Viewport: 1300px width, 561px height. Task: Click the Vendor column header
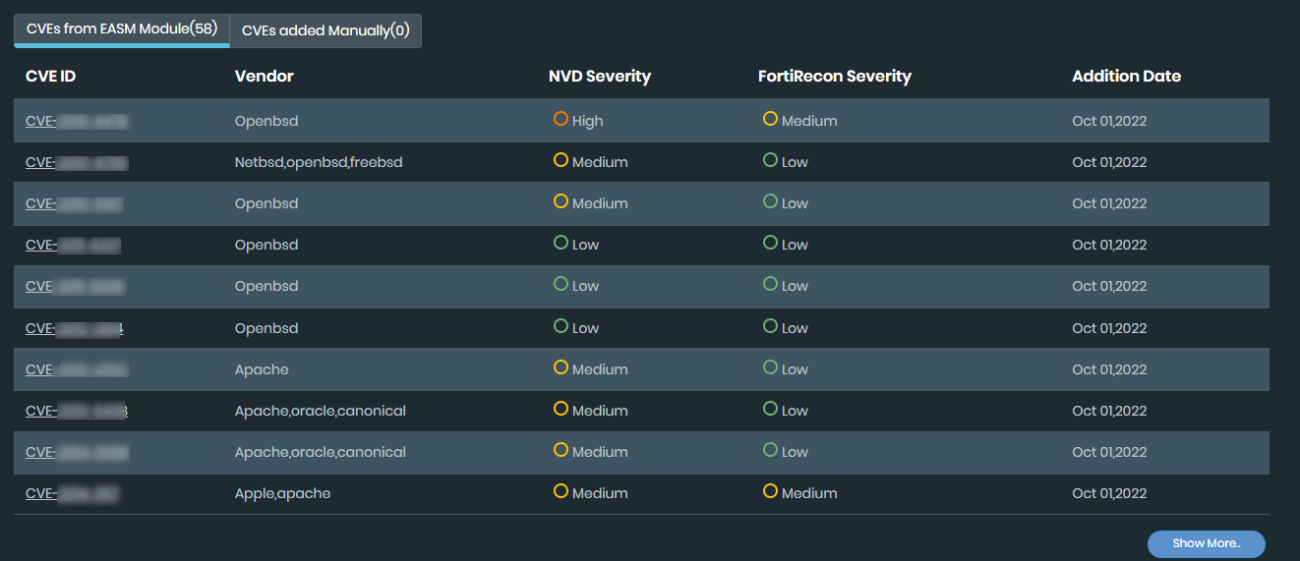click(264, 76)
